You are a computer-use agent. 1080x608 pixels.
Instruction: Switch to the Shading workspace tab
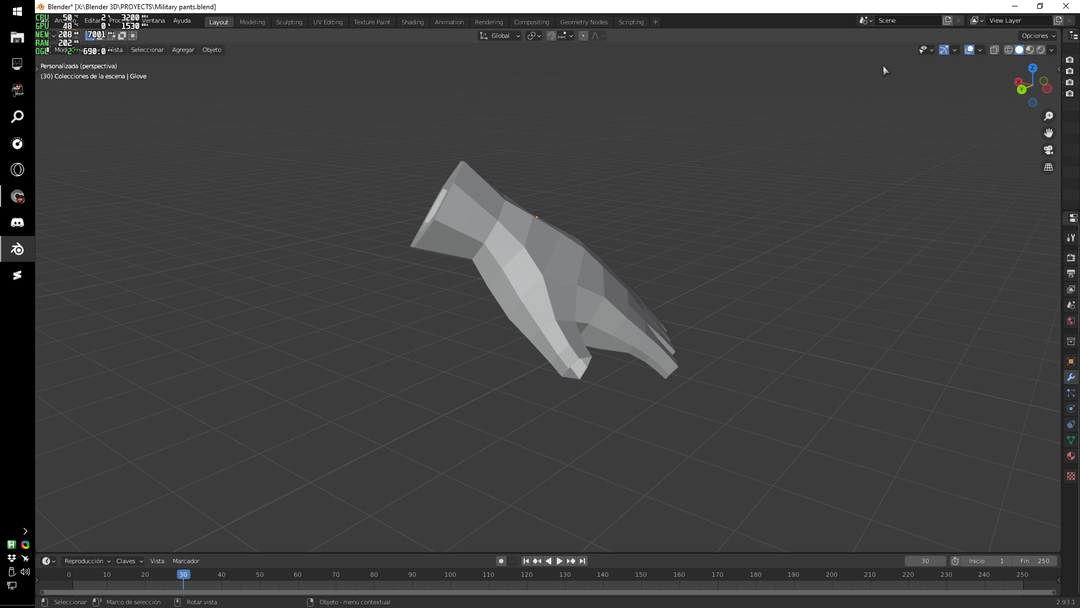click(x=412, y=21)
